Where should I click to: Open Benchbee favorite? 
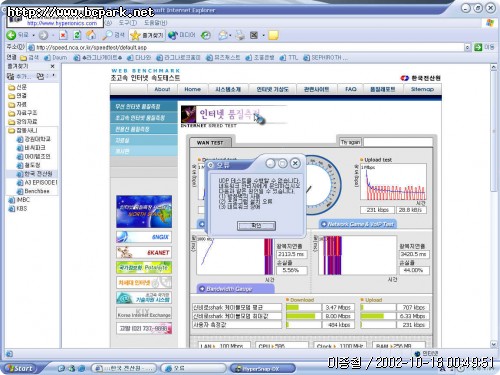(x=33, y=191)
